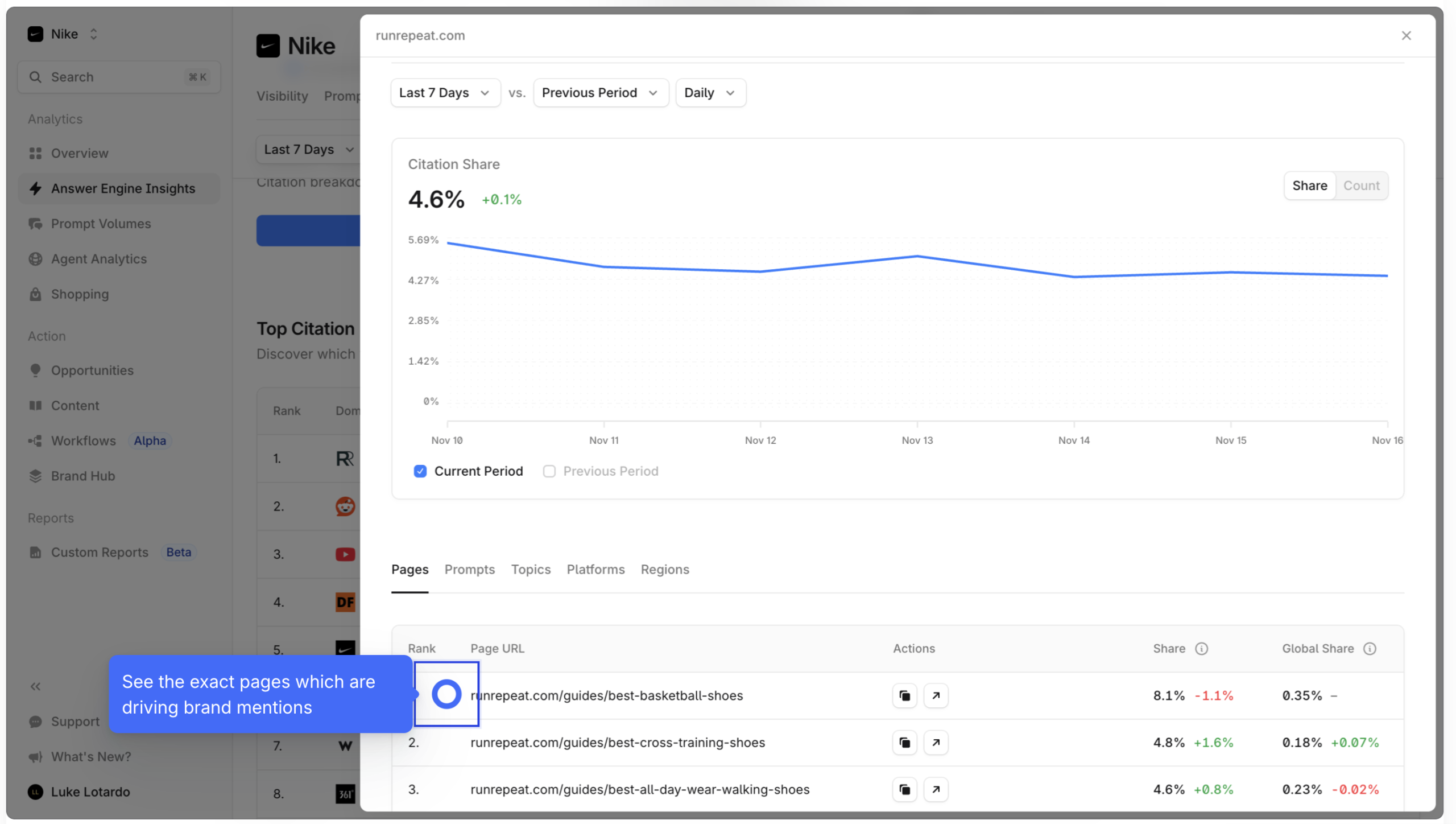Click the sidebar Search field
Image resolution: width=1456 pixels, height=824 pixels.
pos(119,77)
